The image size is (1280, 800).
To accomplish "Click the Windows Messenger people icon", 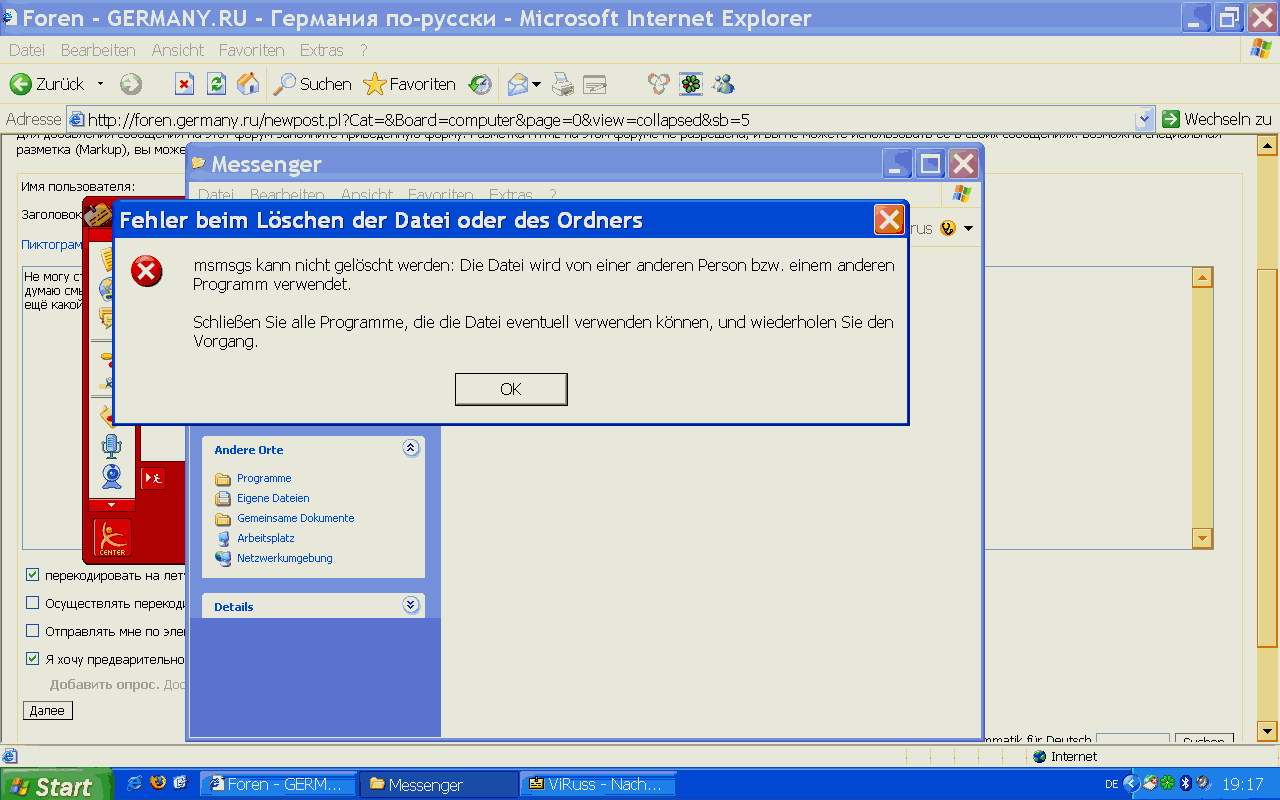I will [723, 84].
